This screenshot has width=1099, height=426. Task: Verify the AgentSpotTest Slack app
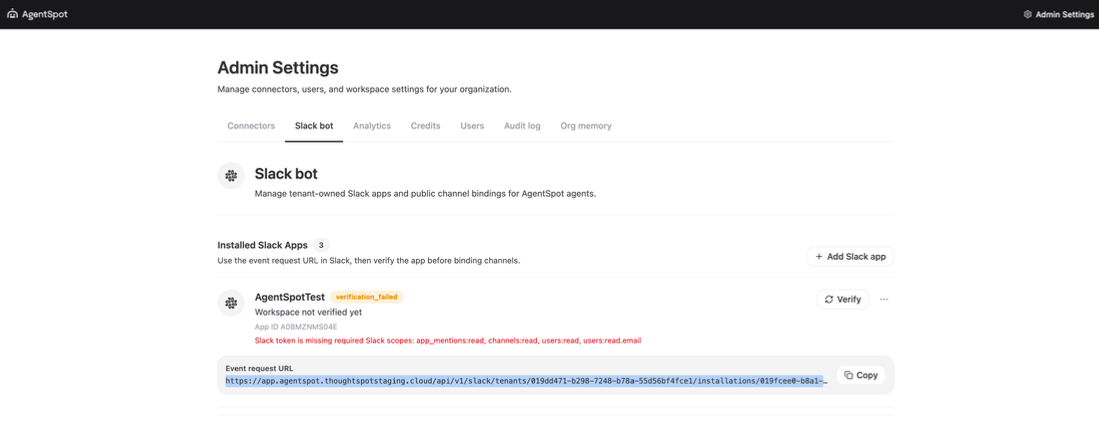click(842, 299)
